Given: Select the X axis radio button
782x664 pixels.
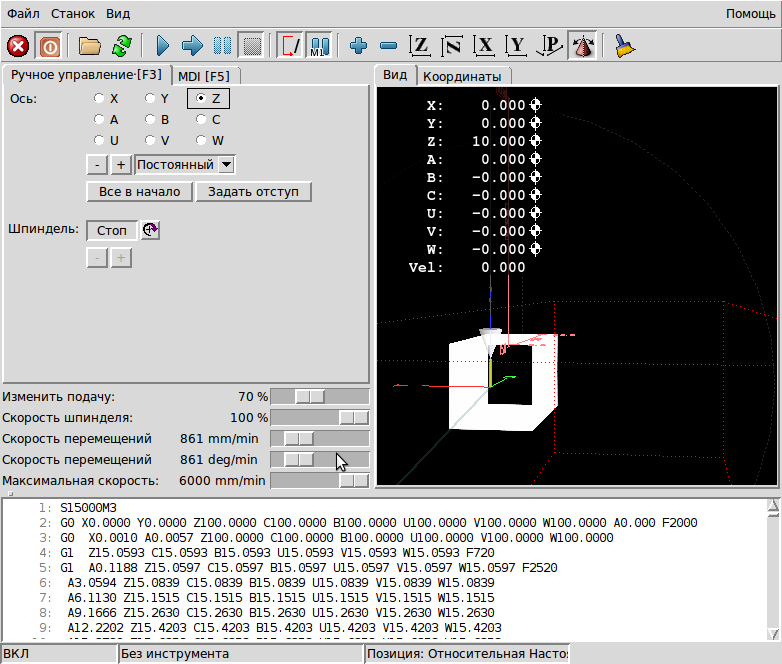Looking at the screenshot, I should pyautogui.click(x=99, y=99).
